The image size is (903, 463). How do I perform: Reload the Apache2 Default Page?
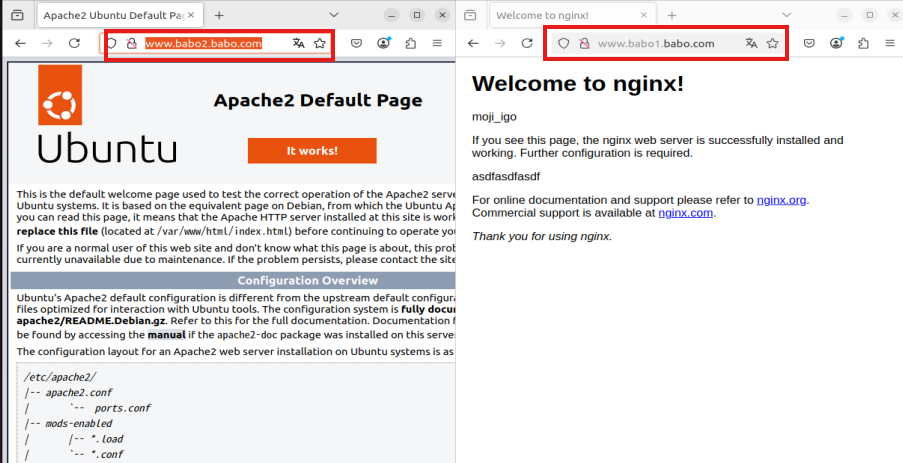[74, 44]
